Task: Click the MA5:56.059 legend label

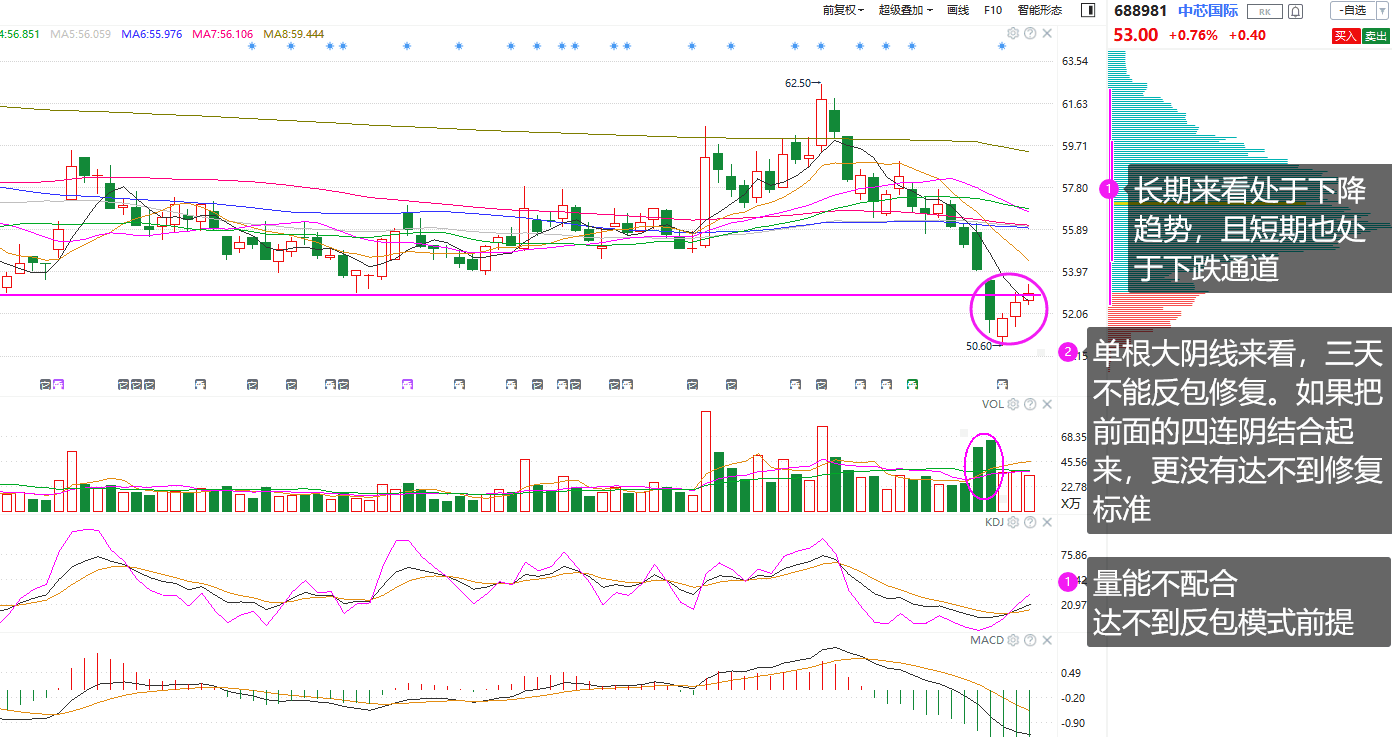Action: point(80,34)
